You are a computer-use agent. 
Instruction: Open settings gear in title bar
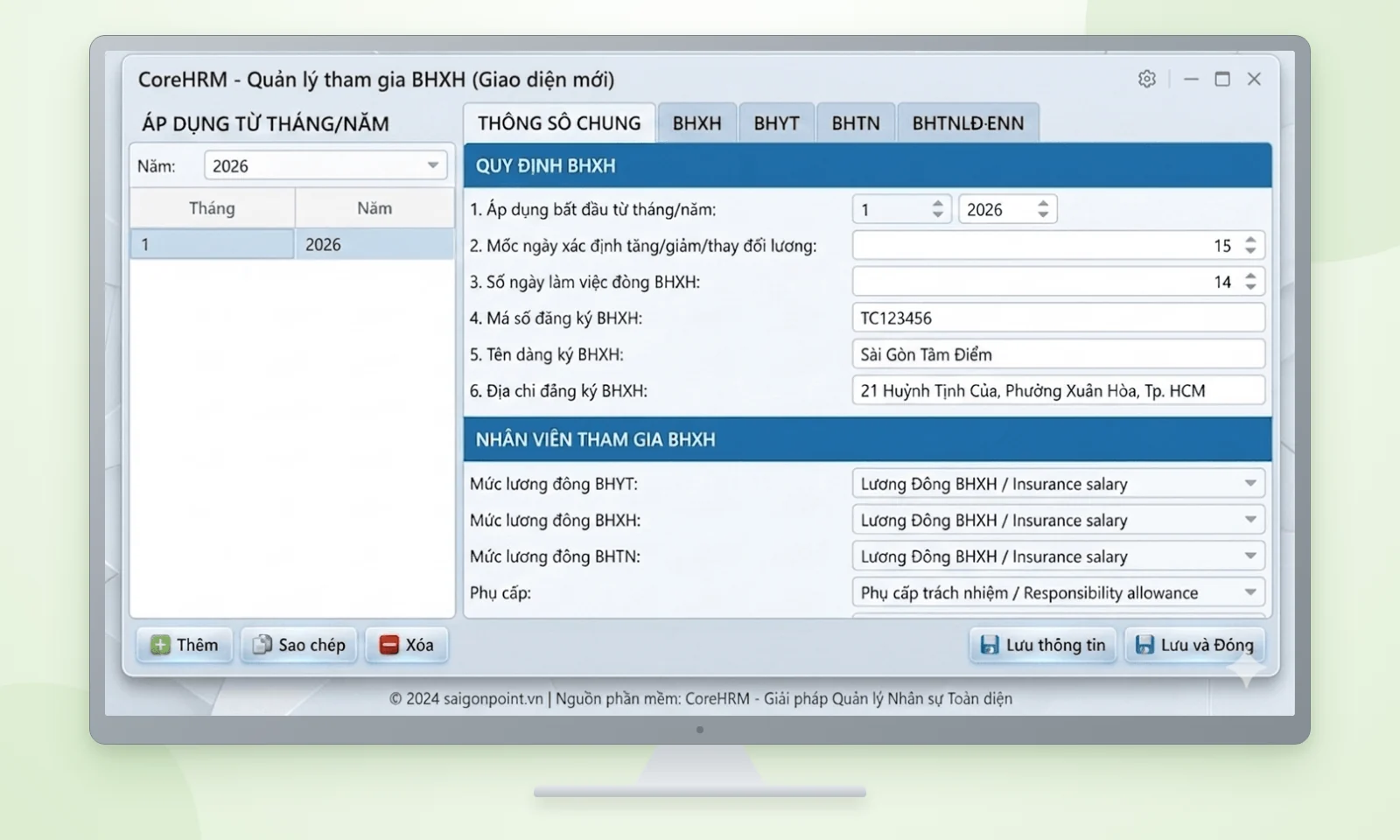point(1147,79)
